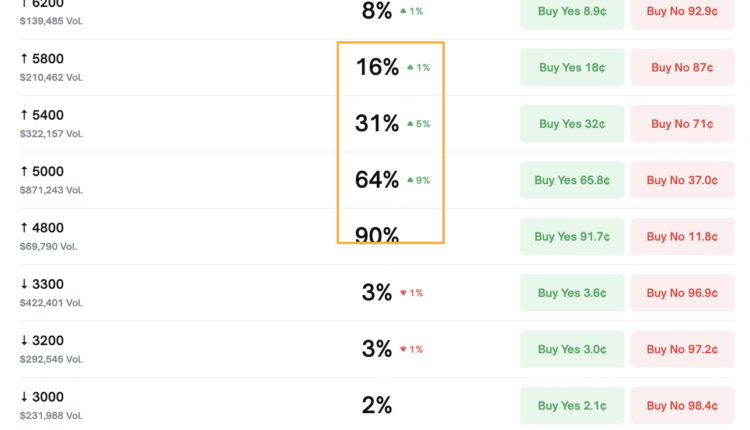Click Buy No 87¢ for 5800
Image resolution: width=750 pixels, height=430 pixels.
tap(682, 68)
